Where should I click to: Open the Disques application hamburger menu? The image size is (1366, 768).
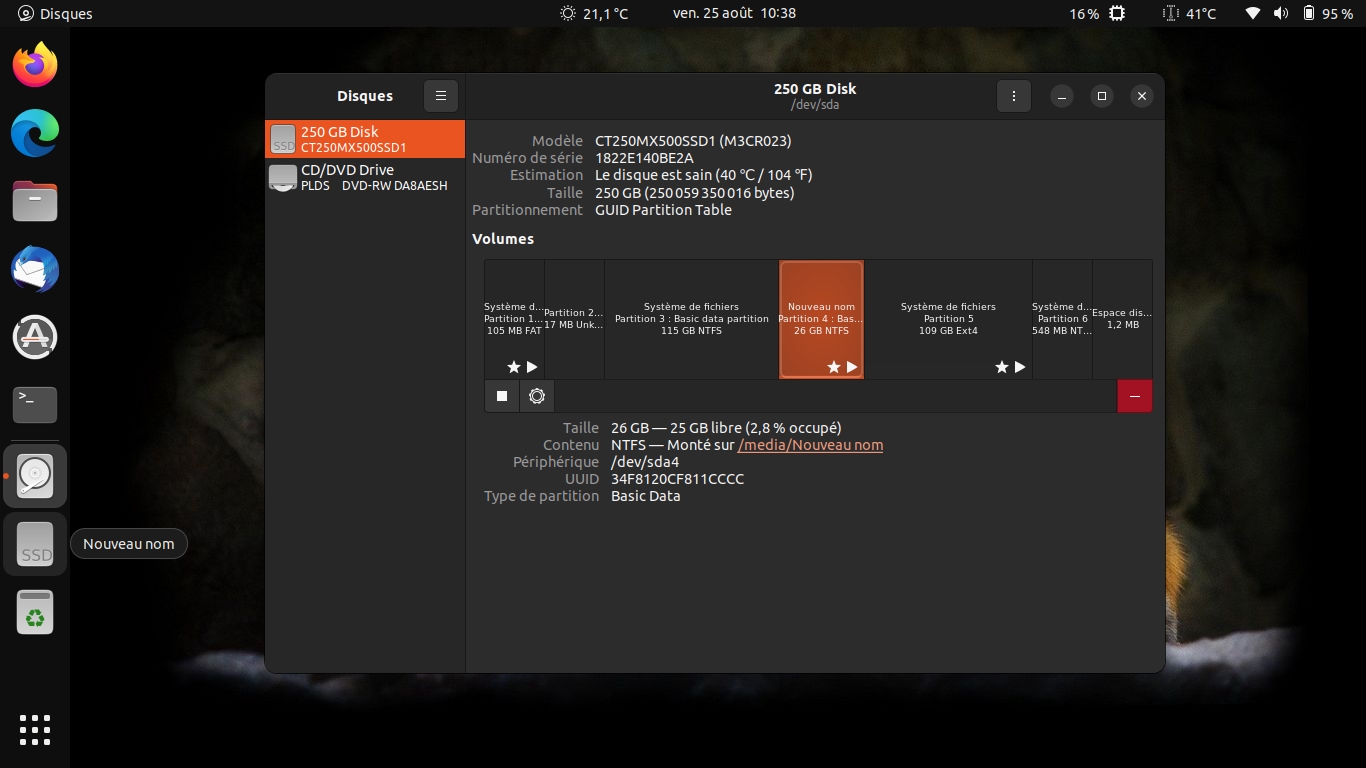[441, 96]
